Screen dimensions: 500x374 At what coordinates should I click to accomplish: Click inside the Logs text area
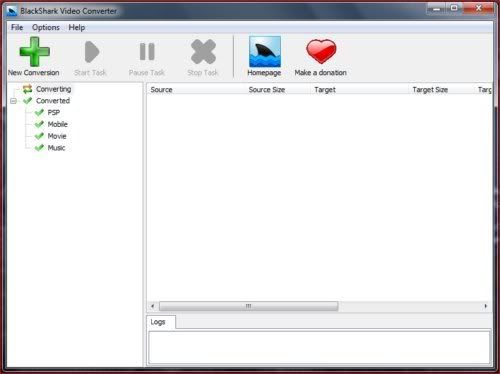(x=319, y=347)
